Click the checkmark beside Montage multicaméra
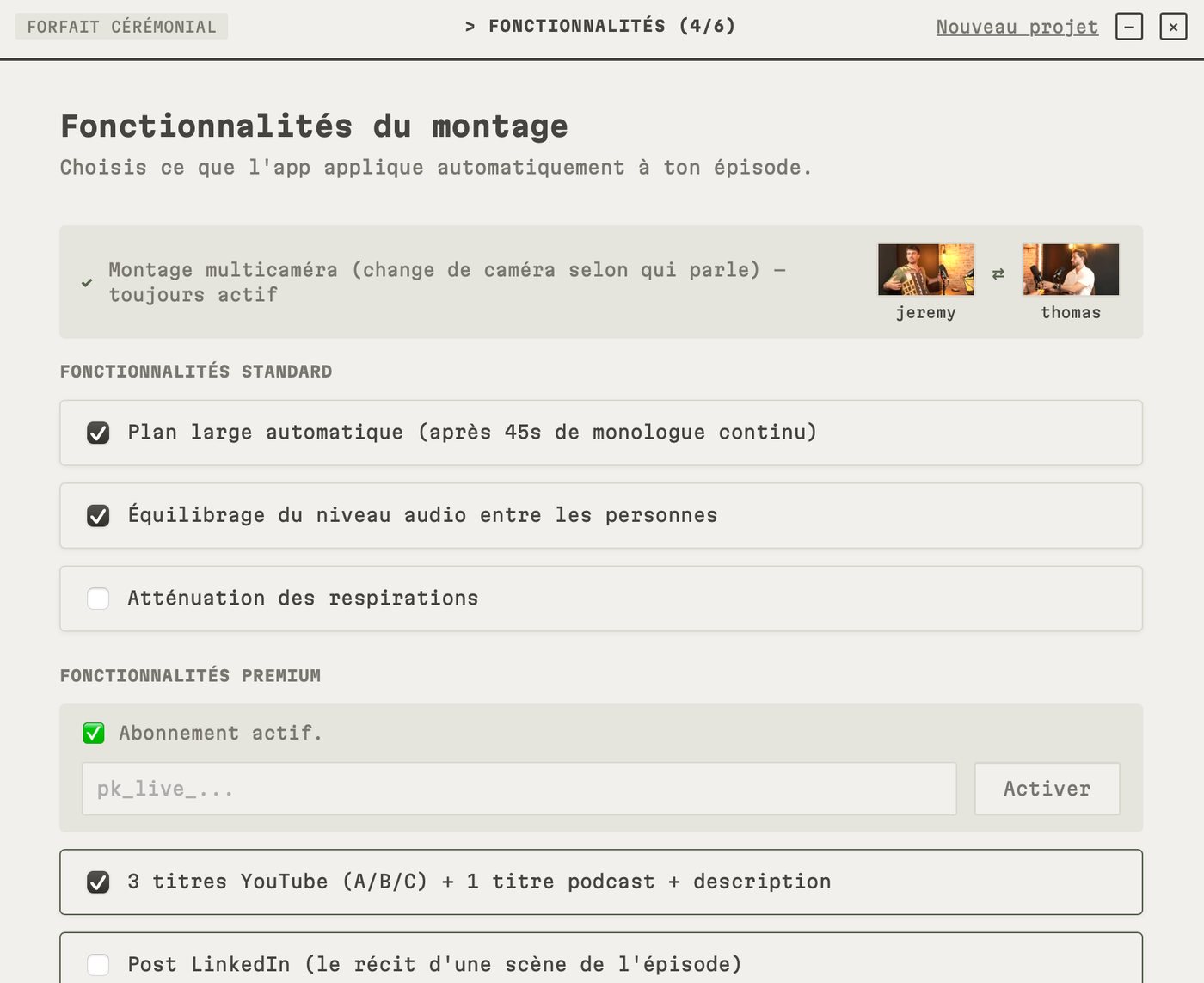This screenshot has width=1204, height=983. point(87,282)
